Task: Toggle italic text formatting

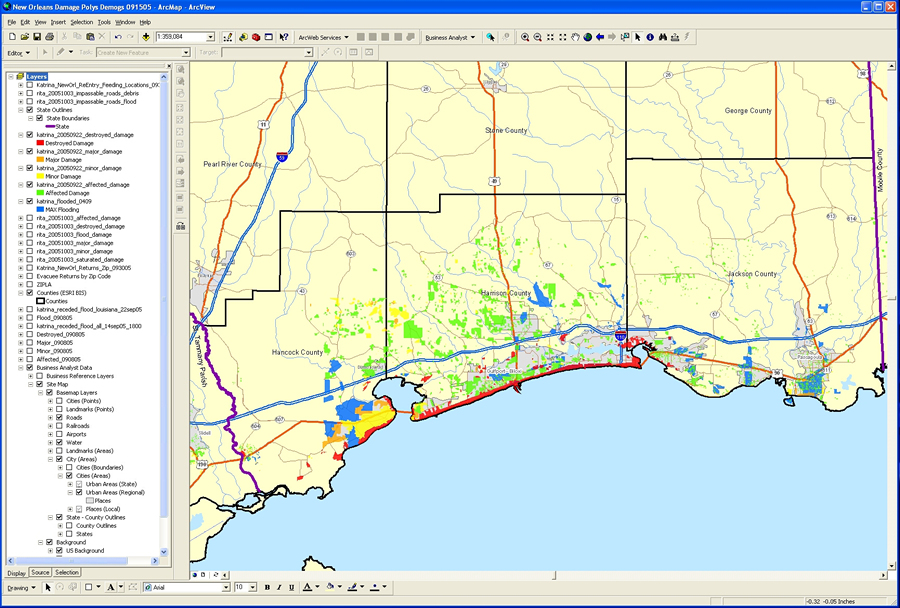Action: pos(279,587)
